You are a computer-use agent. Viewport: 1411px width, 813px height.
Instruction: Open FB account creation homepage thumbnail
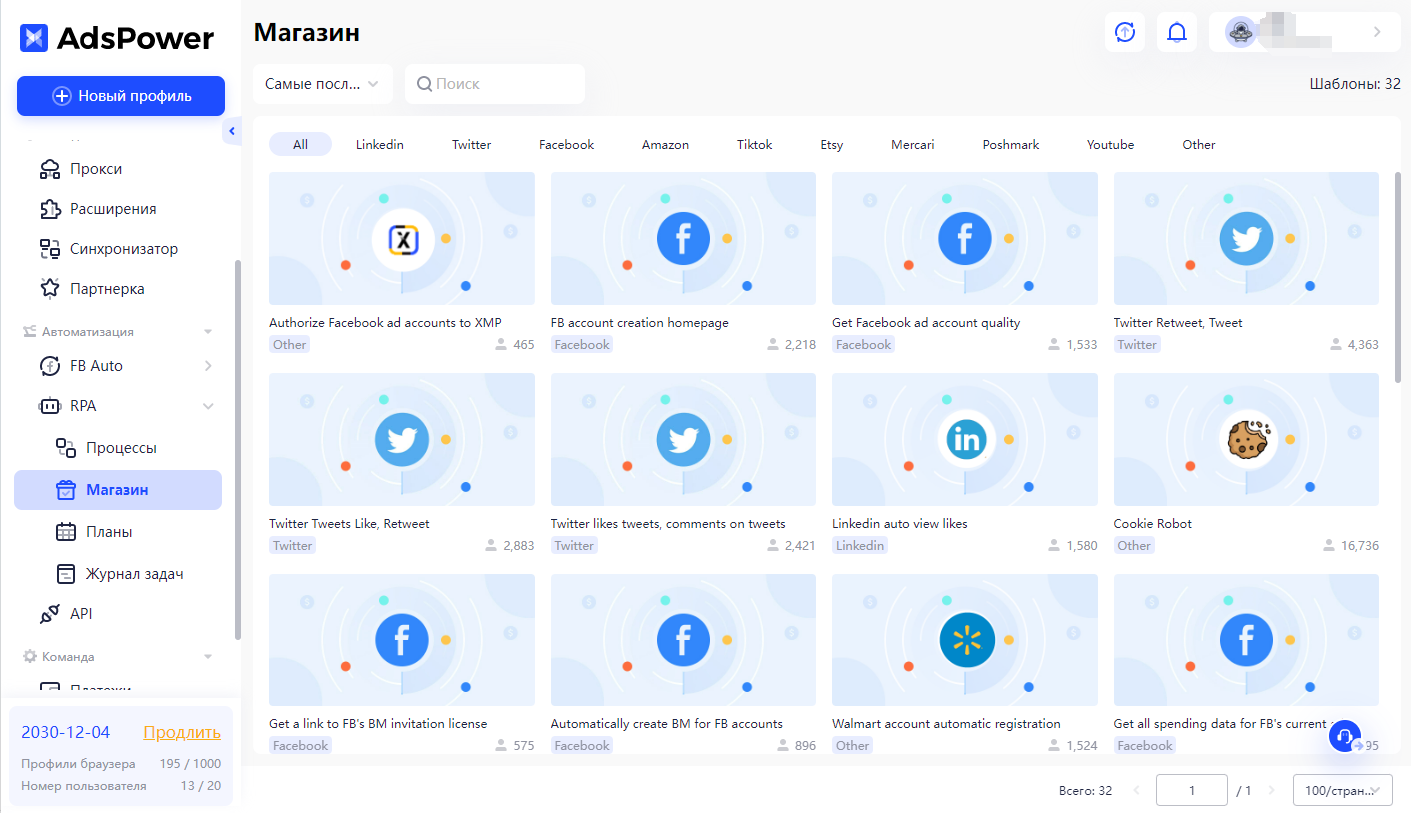tap(683, 239)
